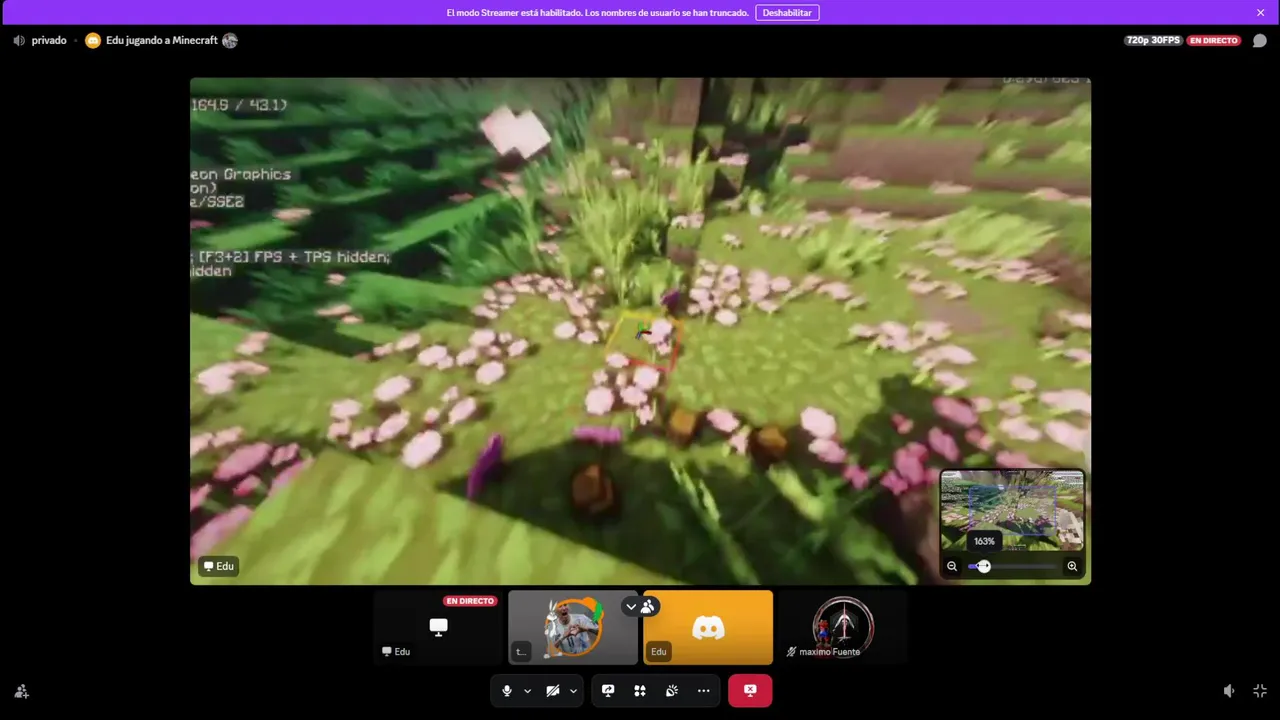This screenshot has height=720, width=1280.
Task: Select Edu's live stream tile
Action: click(438, 627)
